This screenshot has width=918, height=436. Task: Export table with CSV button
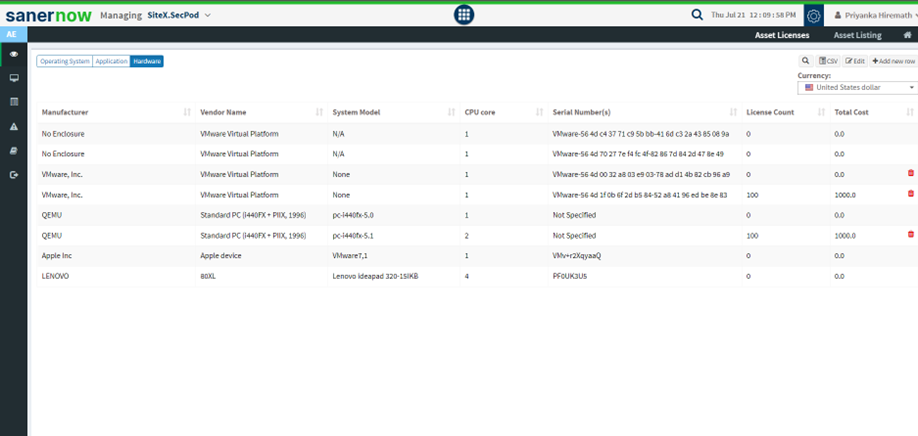tap(828, 61)
